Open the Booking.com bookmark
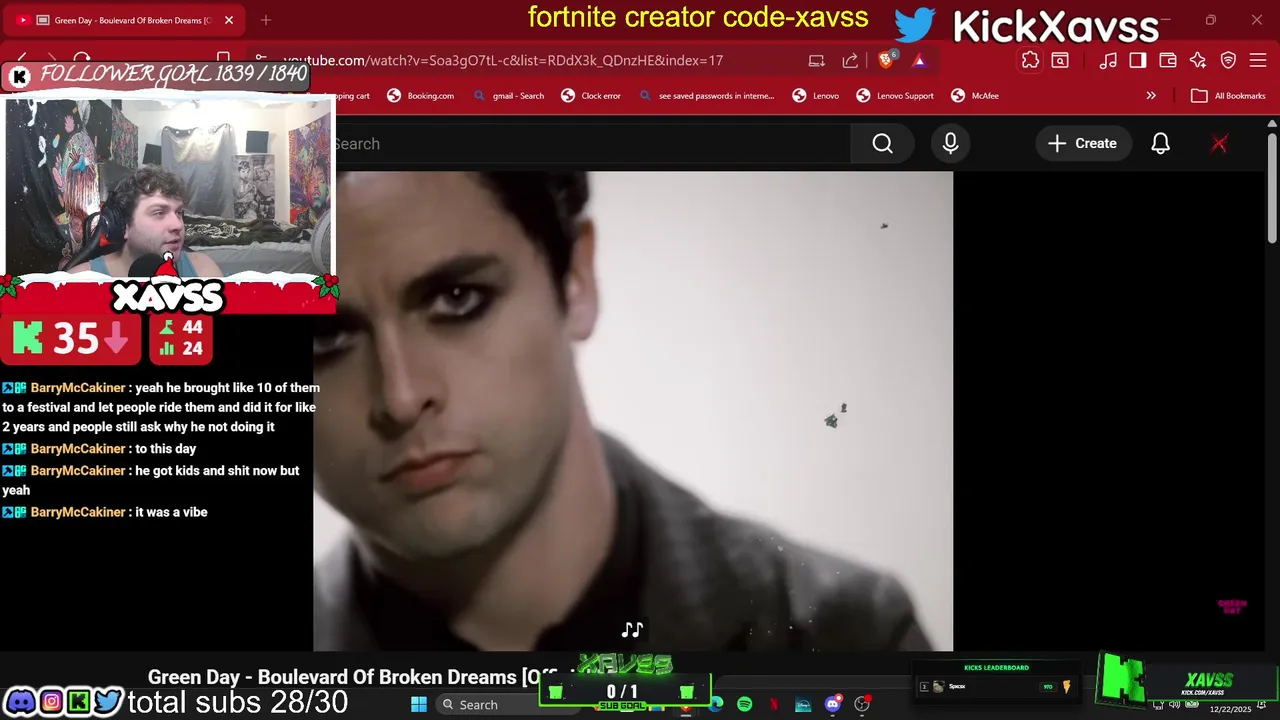 [x=420, y=96]
